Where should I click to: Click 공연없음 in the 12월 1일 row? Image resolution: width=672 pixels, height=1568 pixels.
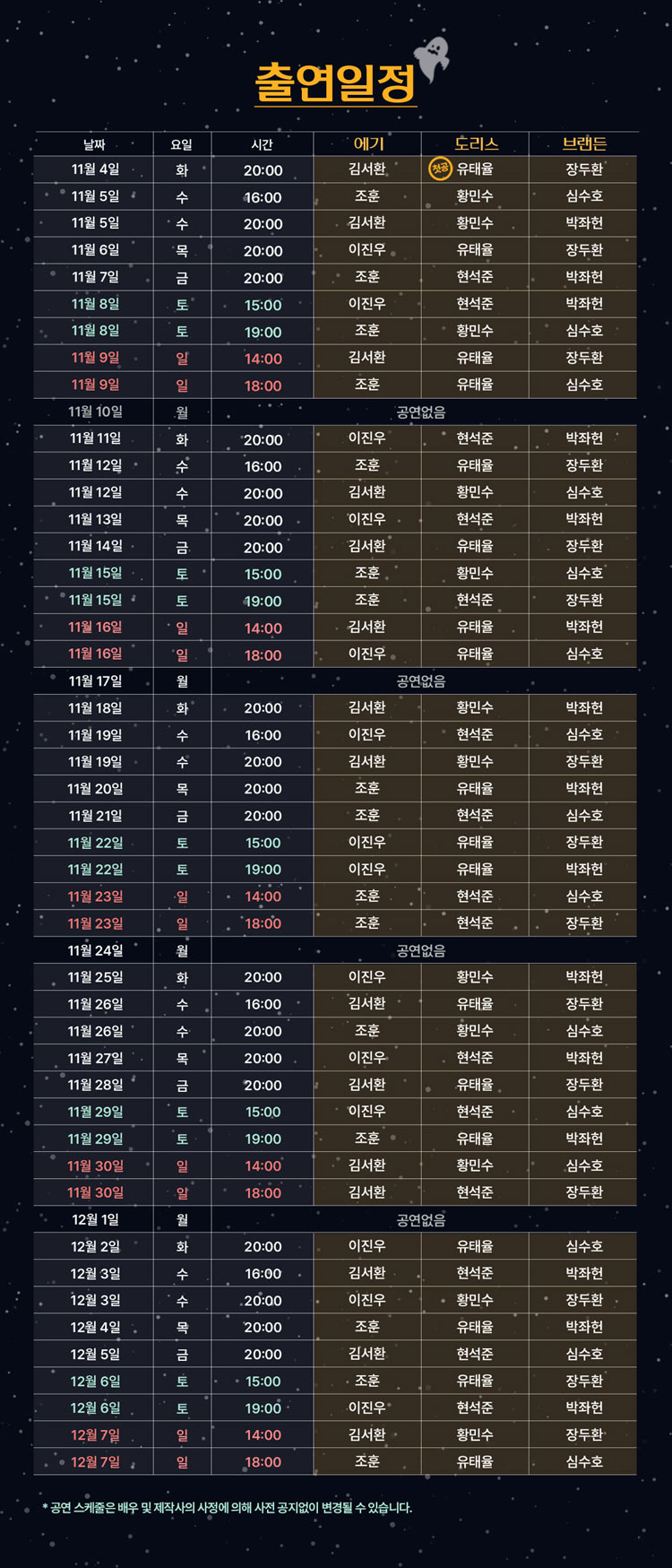tap(421, 1220)
